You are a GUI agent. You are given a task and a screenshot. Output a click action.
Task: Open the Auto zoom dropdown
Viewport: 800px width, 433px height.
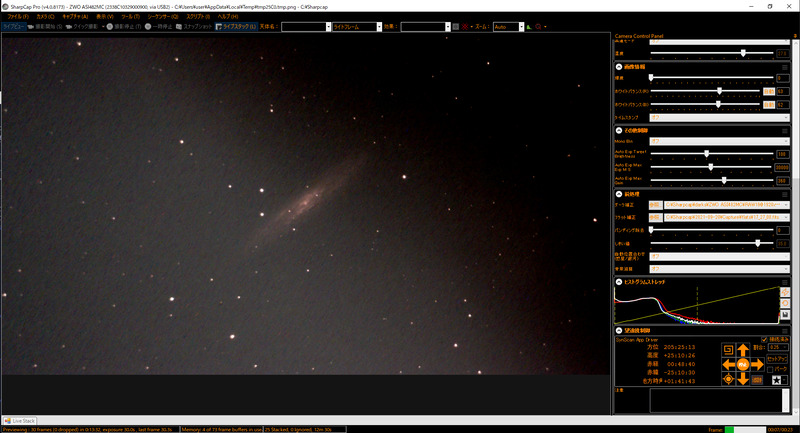coord(509,27)
